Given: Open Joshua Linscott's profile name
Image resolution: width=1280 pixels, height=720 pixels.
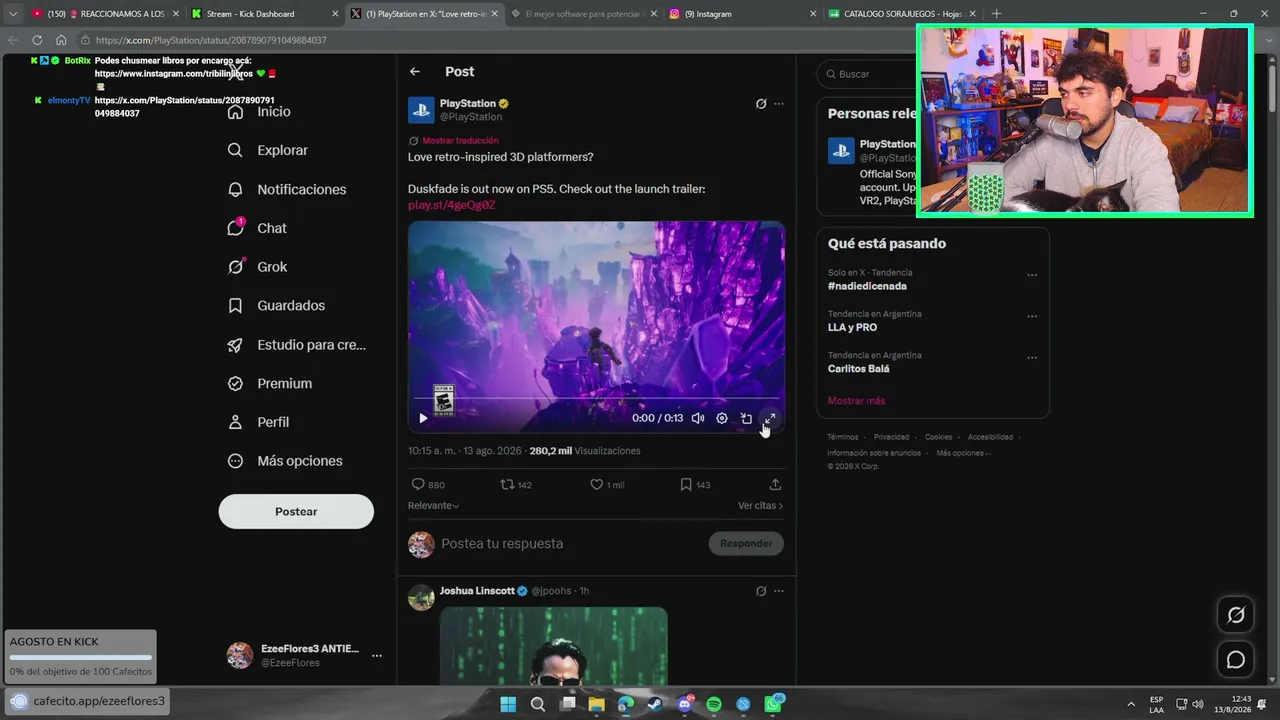Looking at the screenshot, I should pyautogui.click(x=477, y=591).
